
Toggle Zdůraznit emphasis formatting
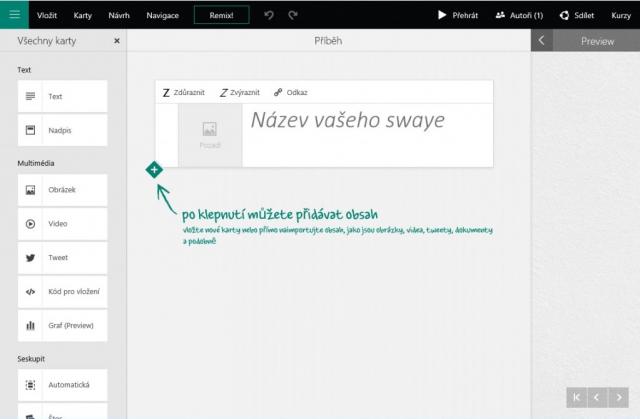184,92
